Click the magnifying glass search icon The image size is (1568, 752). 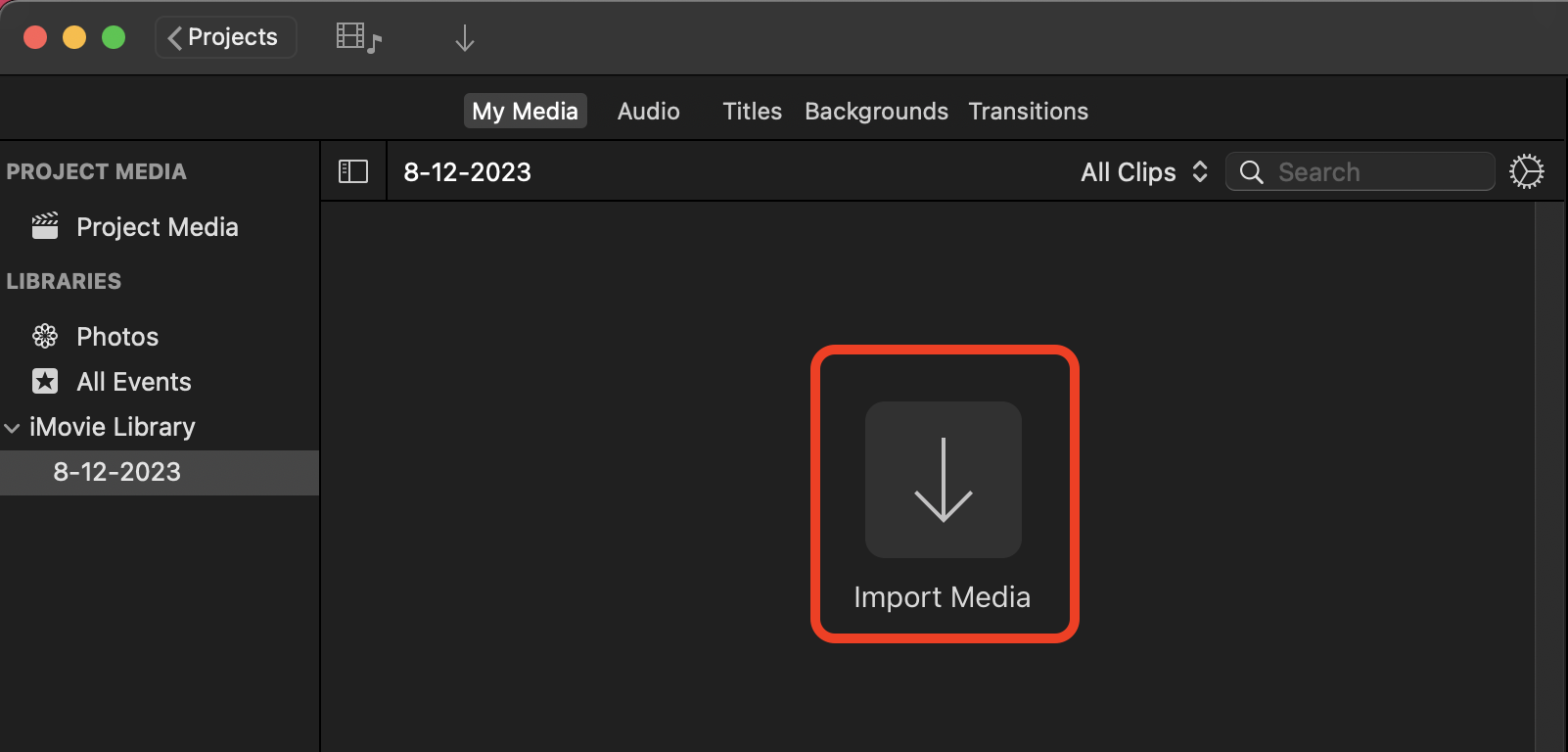(x=1251, y=172)
